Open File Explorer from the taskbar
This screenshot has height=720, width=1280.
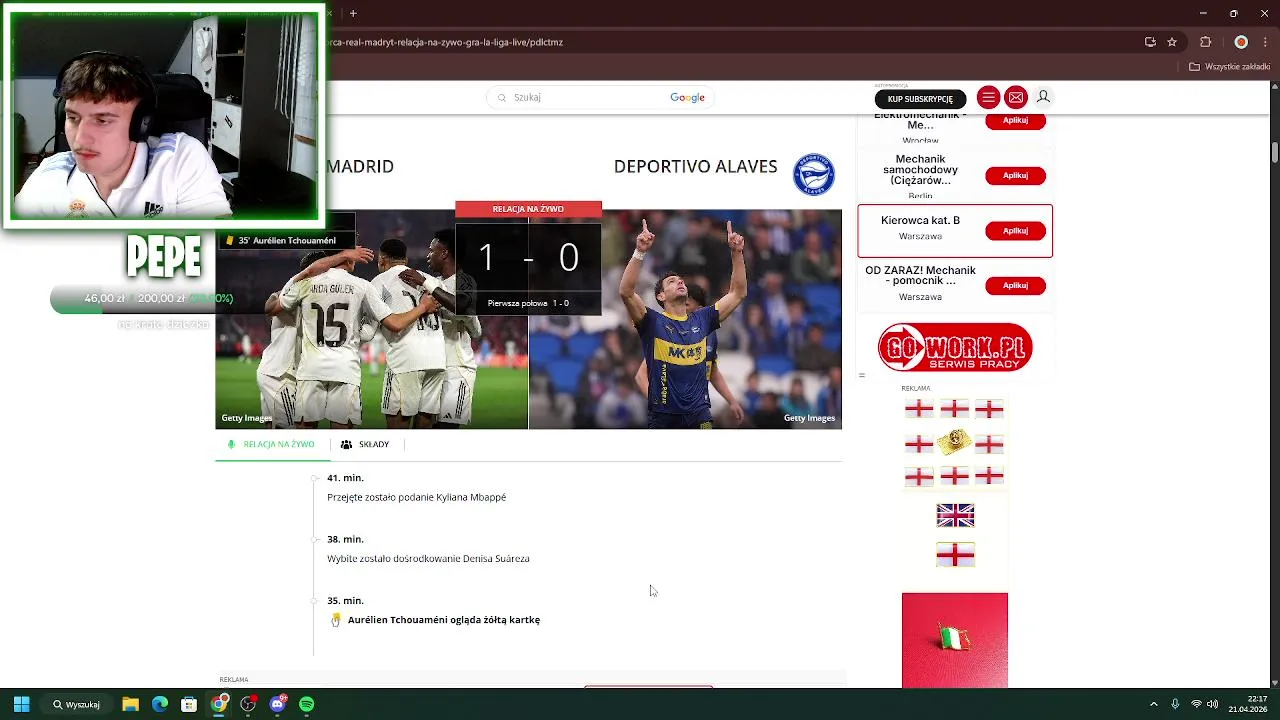[x=130, y=704]
